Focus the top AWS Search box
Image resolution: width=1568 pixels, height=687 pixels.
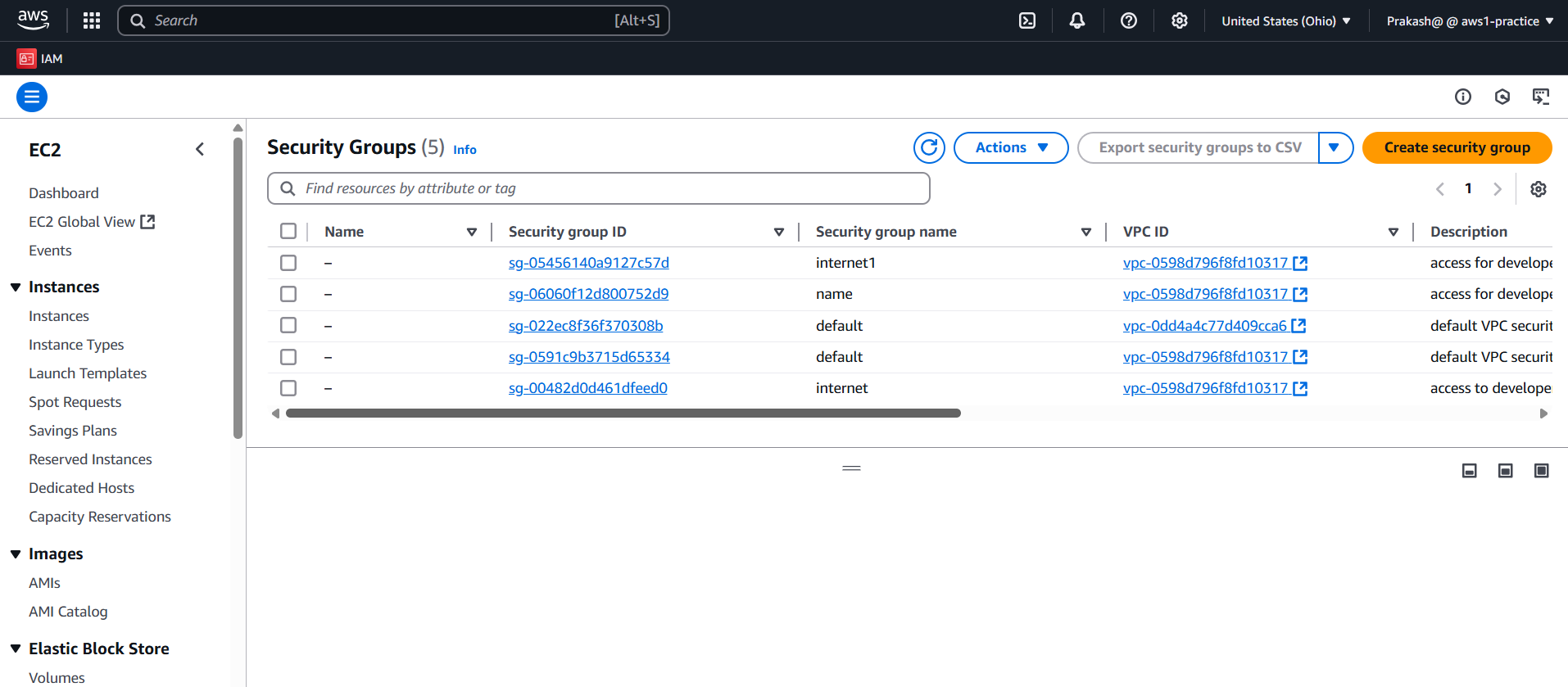click(x=393, y=20)
